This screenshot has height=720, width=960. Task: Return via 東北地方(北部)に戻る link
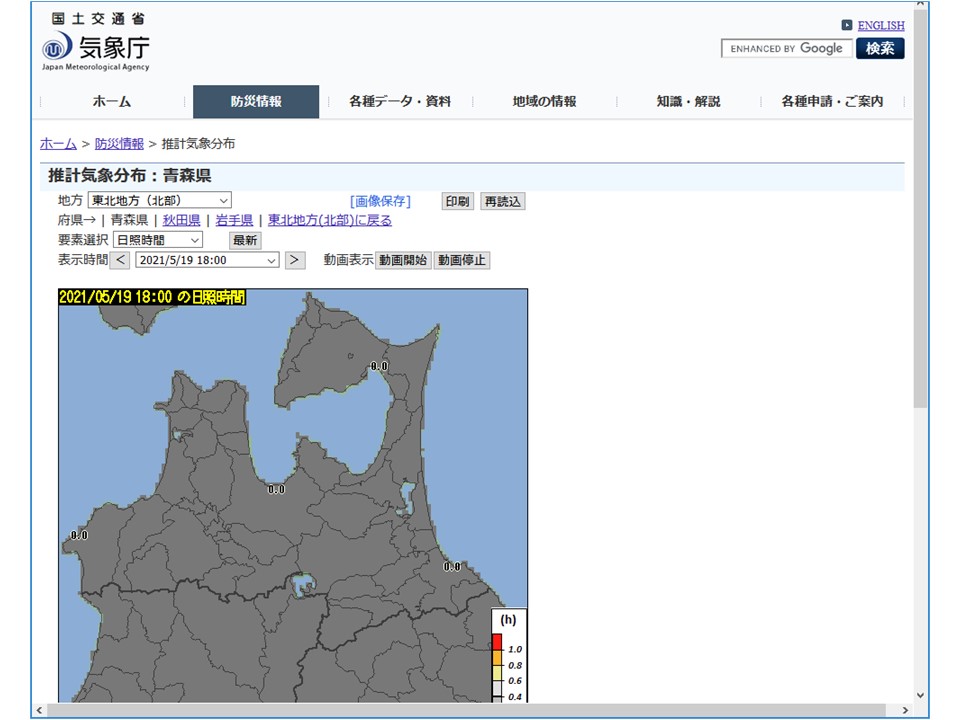tap(329, 220)
